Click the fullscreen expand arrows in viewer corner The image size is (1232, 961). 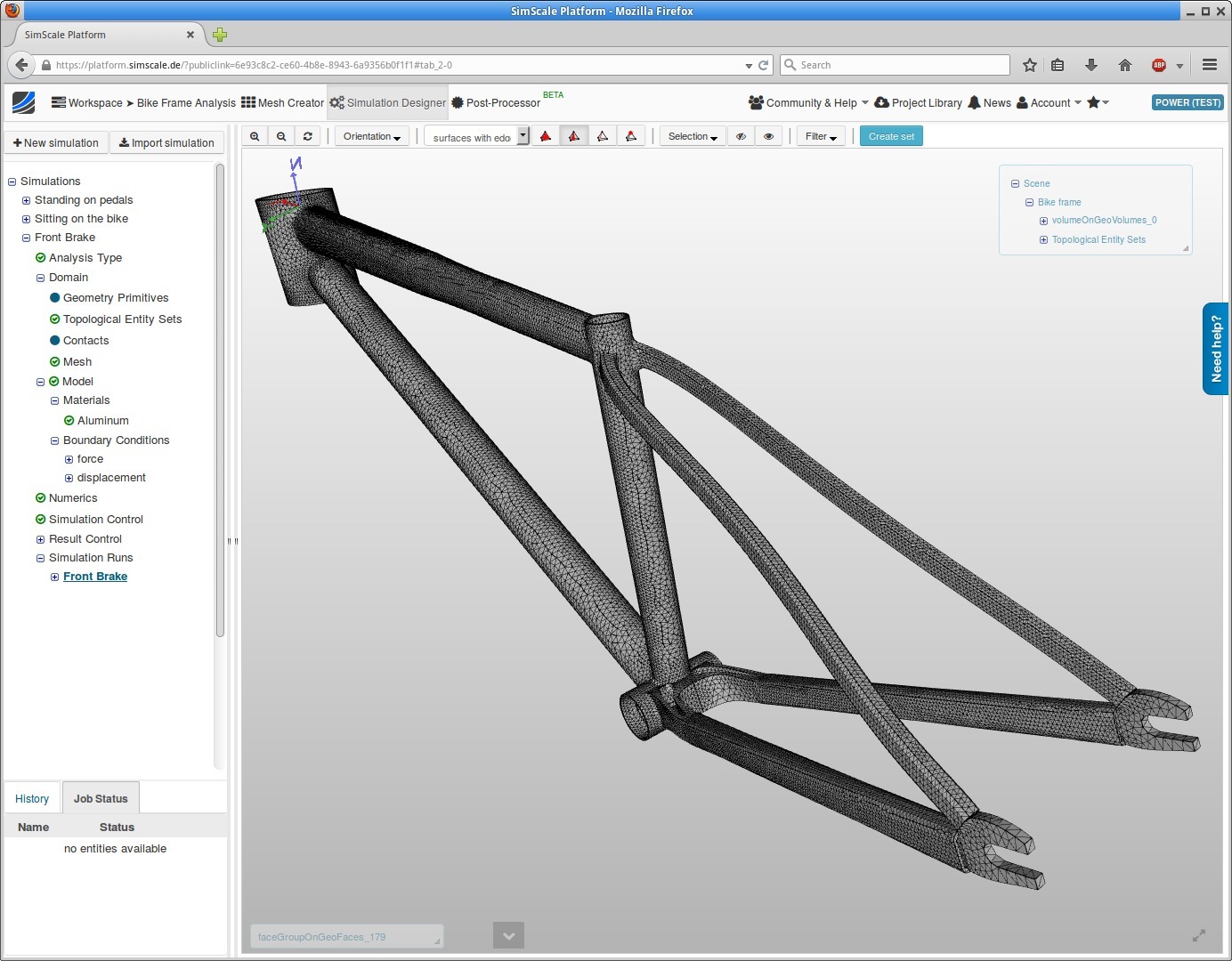[x=1199, y=935]
